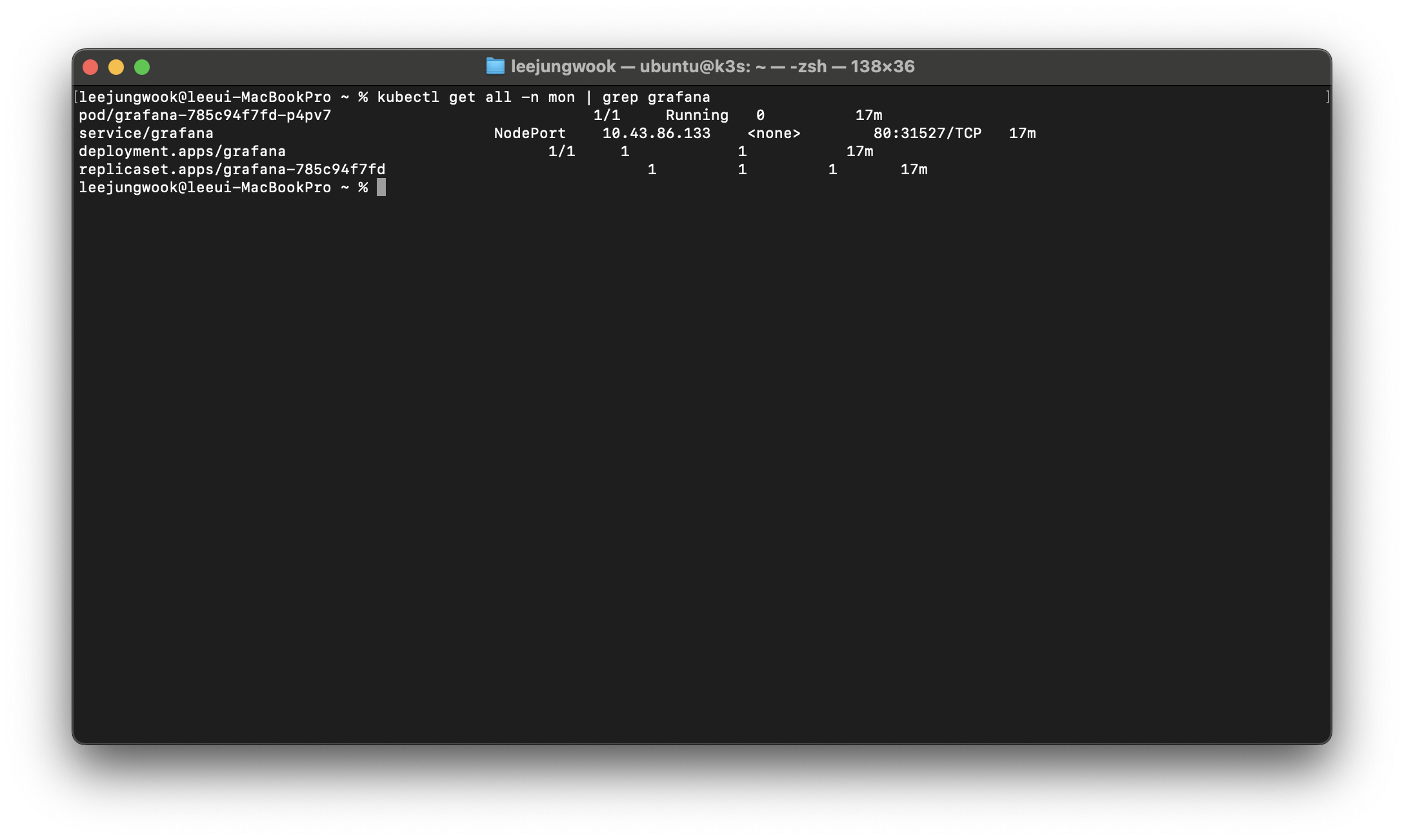Click the service age 17m
1404x840 pixels.
[1022, 134]
